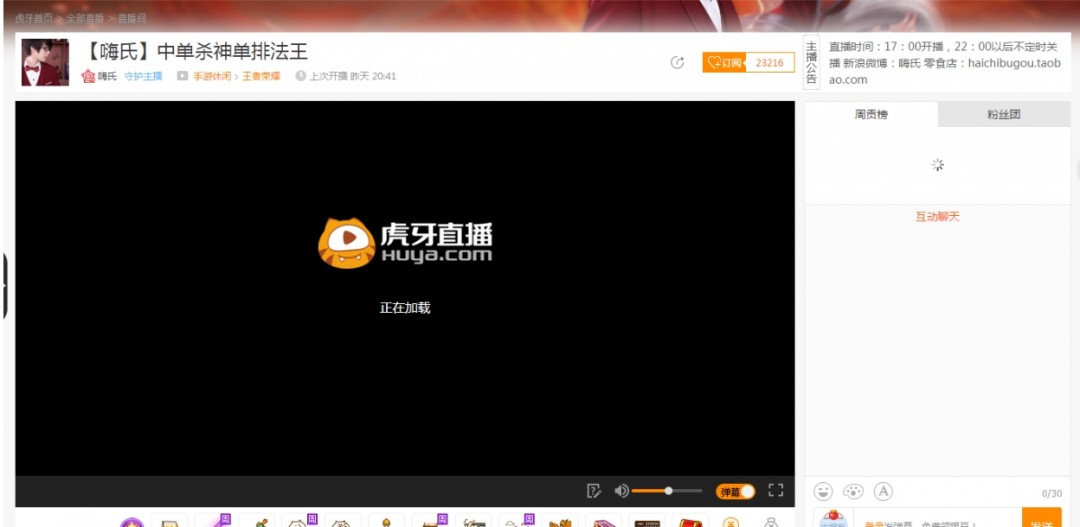Open the emoji smiley picker in chat
This screenshot has height=527, width=1080.
tap(823, 491)
